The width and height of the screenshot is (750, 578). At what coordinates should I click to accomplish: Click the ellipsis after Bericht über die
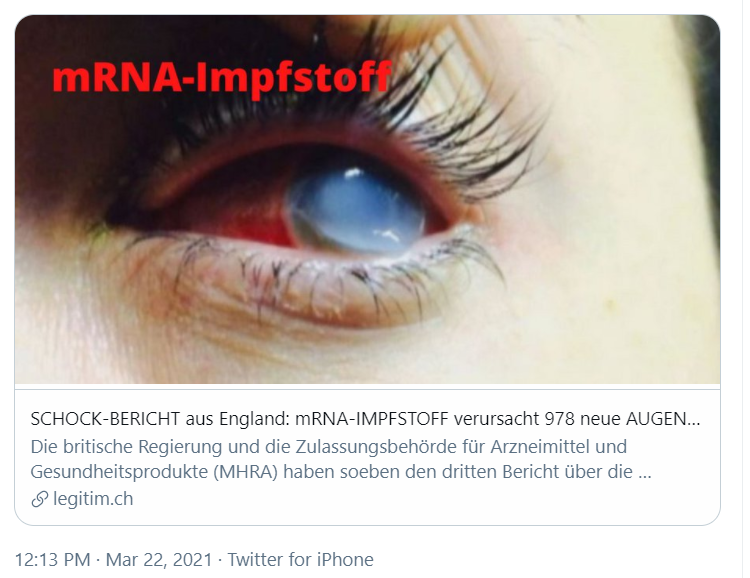click(x=645, y=472)
